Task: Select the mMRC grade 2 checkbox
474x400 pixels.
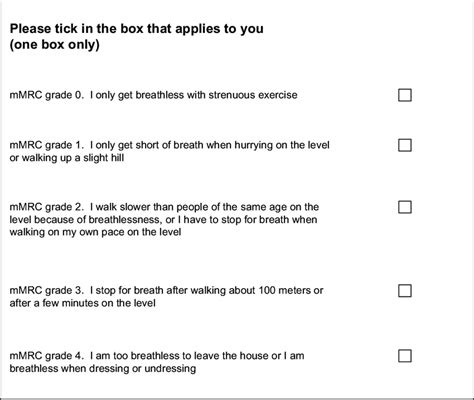Action: (x=405, y=207)
